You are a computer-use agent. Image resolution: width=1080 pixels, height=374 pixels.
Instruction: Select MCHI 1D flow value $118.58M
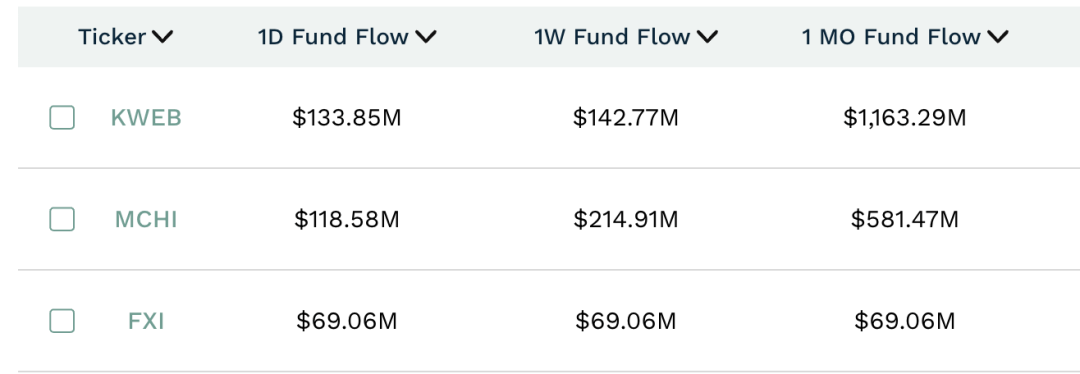tap(346, 220)
